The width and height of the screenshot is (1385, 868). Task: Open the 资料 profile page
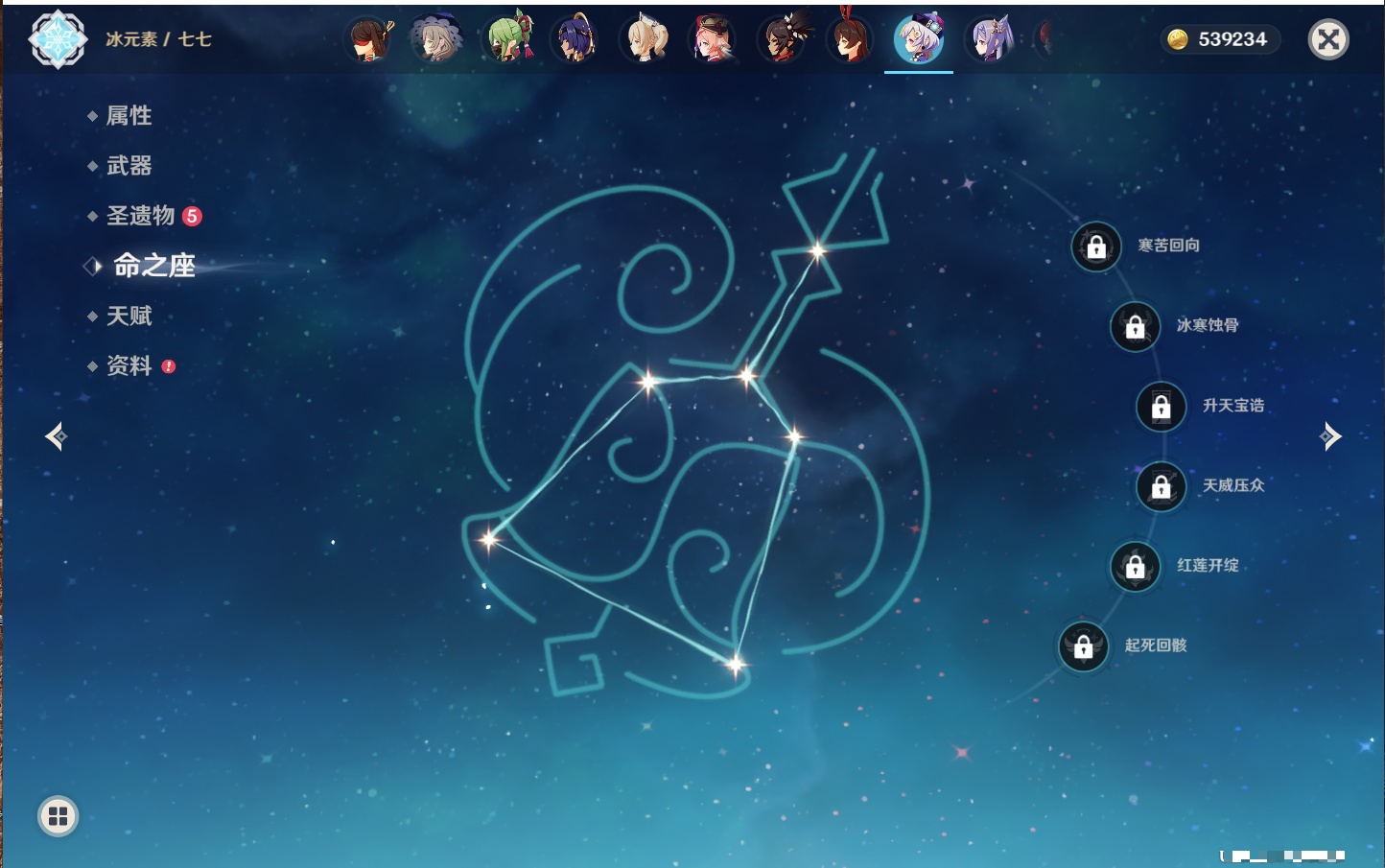[129, 365]
